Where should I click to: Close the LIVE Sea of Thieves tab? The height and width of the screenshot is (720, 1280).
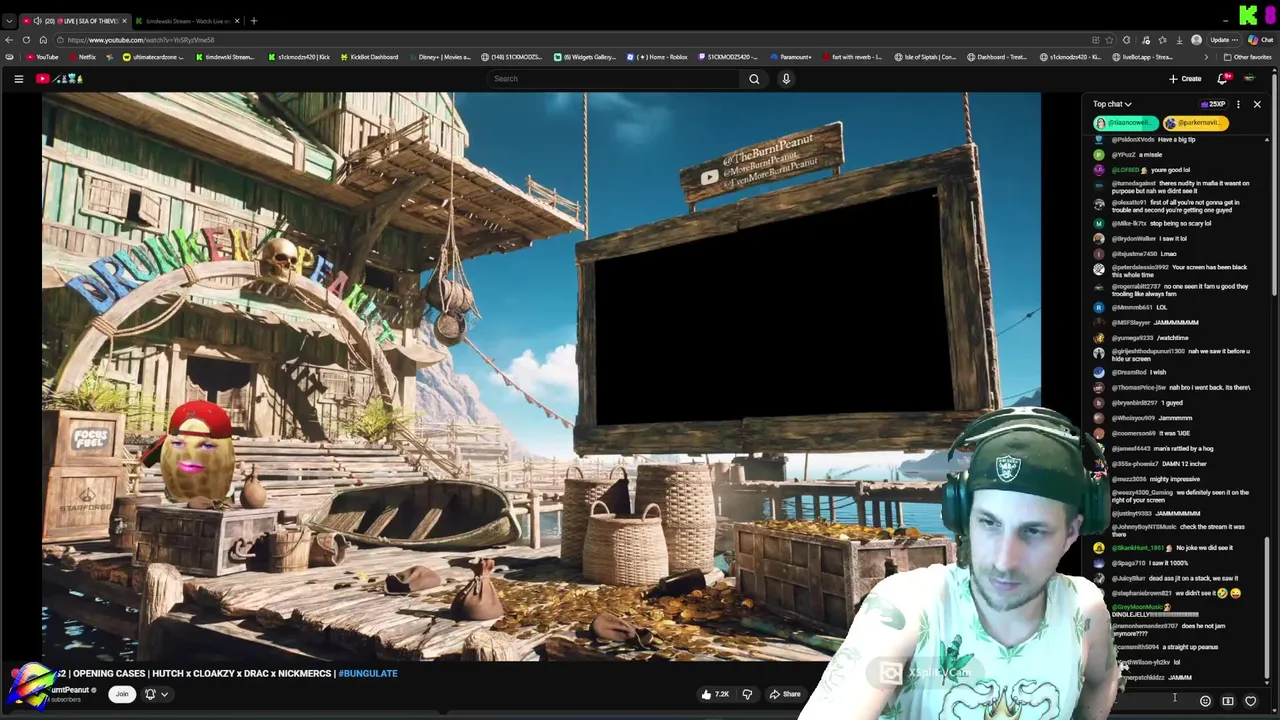[124, 21]
